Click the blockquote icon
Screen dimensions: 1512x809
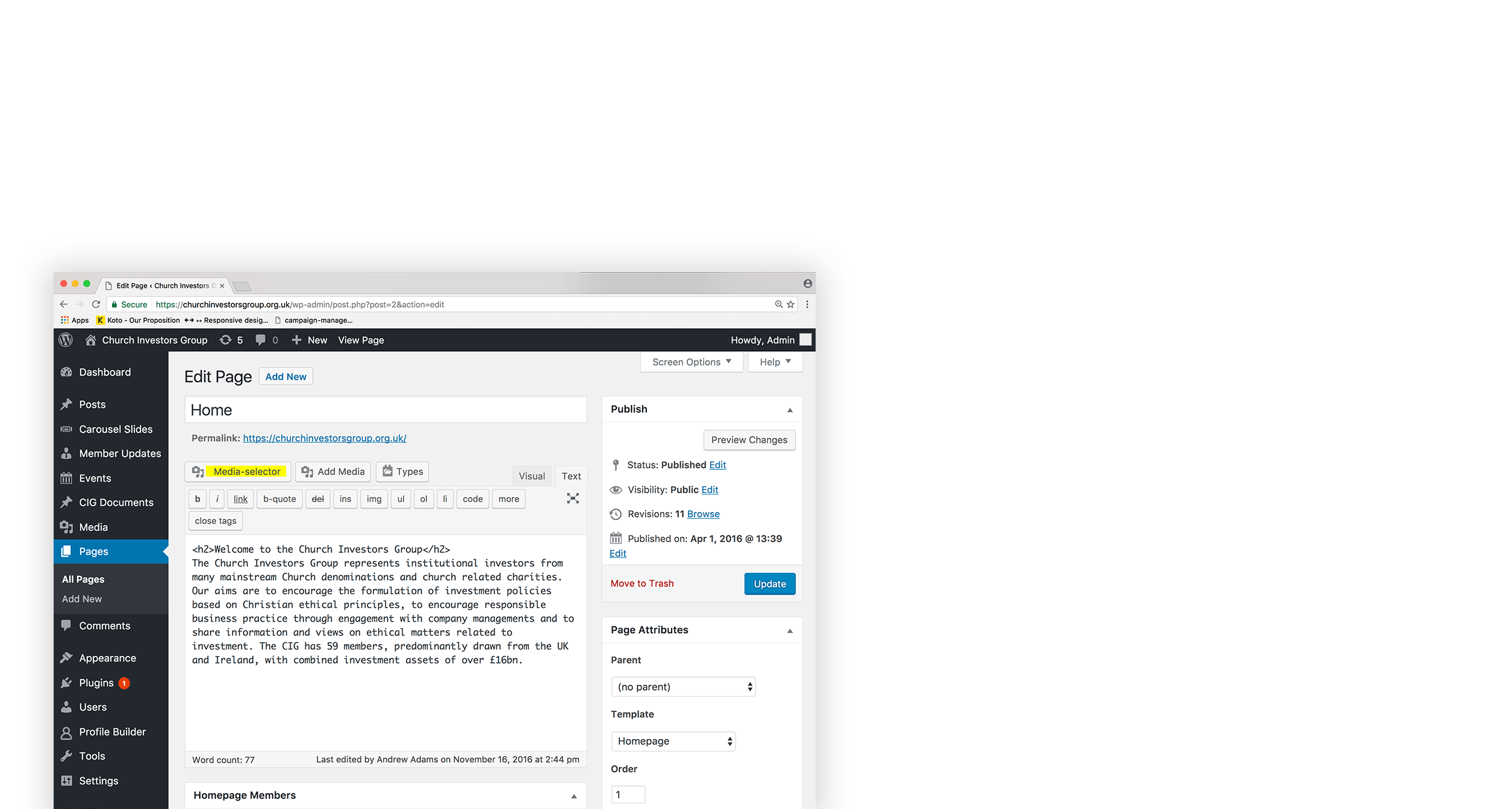278,498
